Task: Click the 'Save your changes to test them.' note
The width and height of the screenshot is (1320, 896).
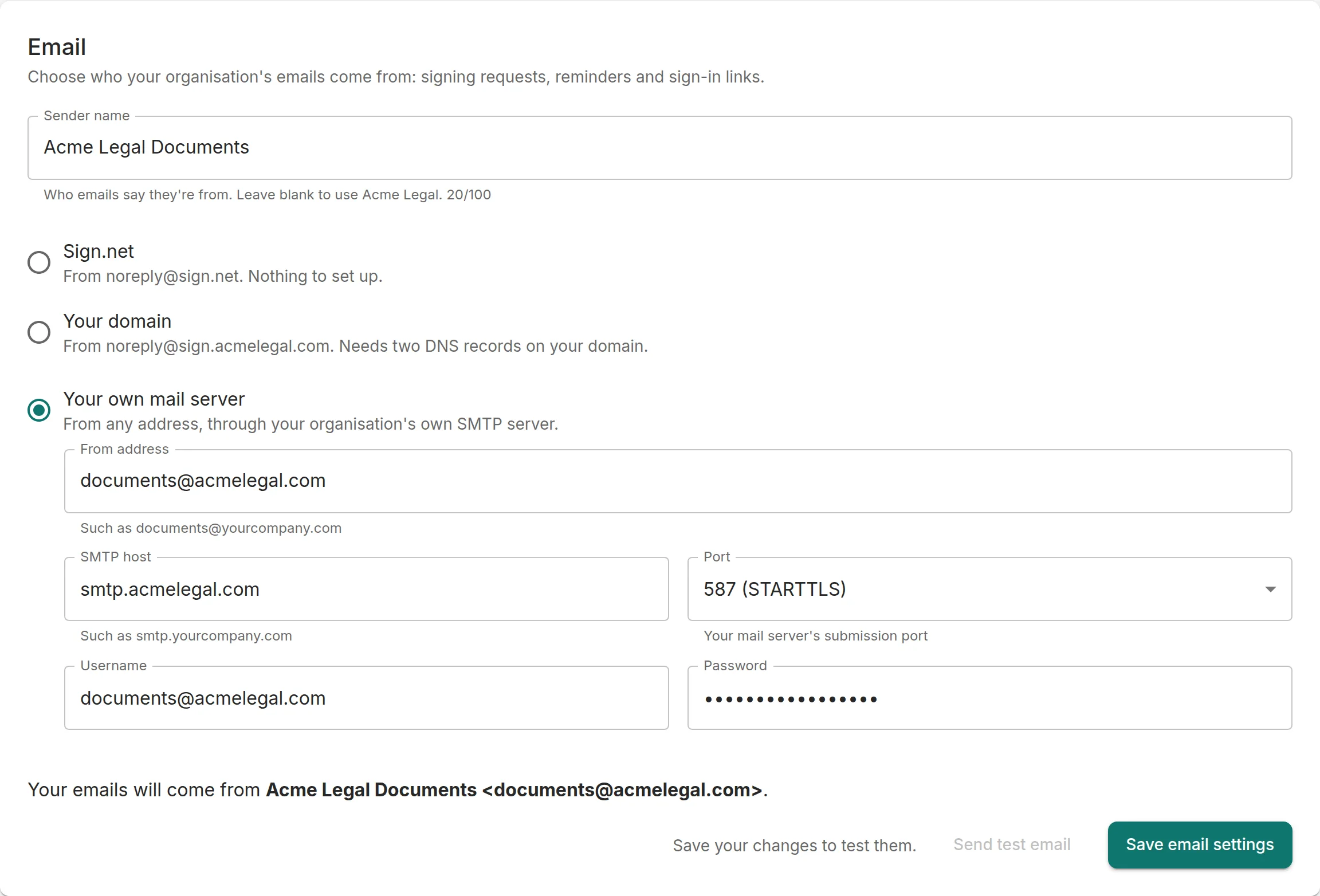Action: pos(794,846)
